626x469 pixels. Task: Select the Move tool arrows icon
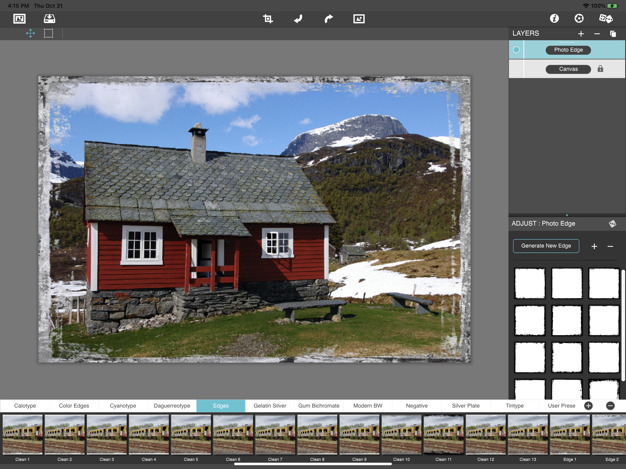(30, 34)
